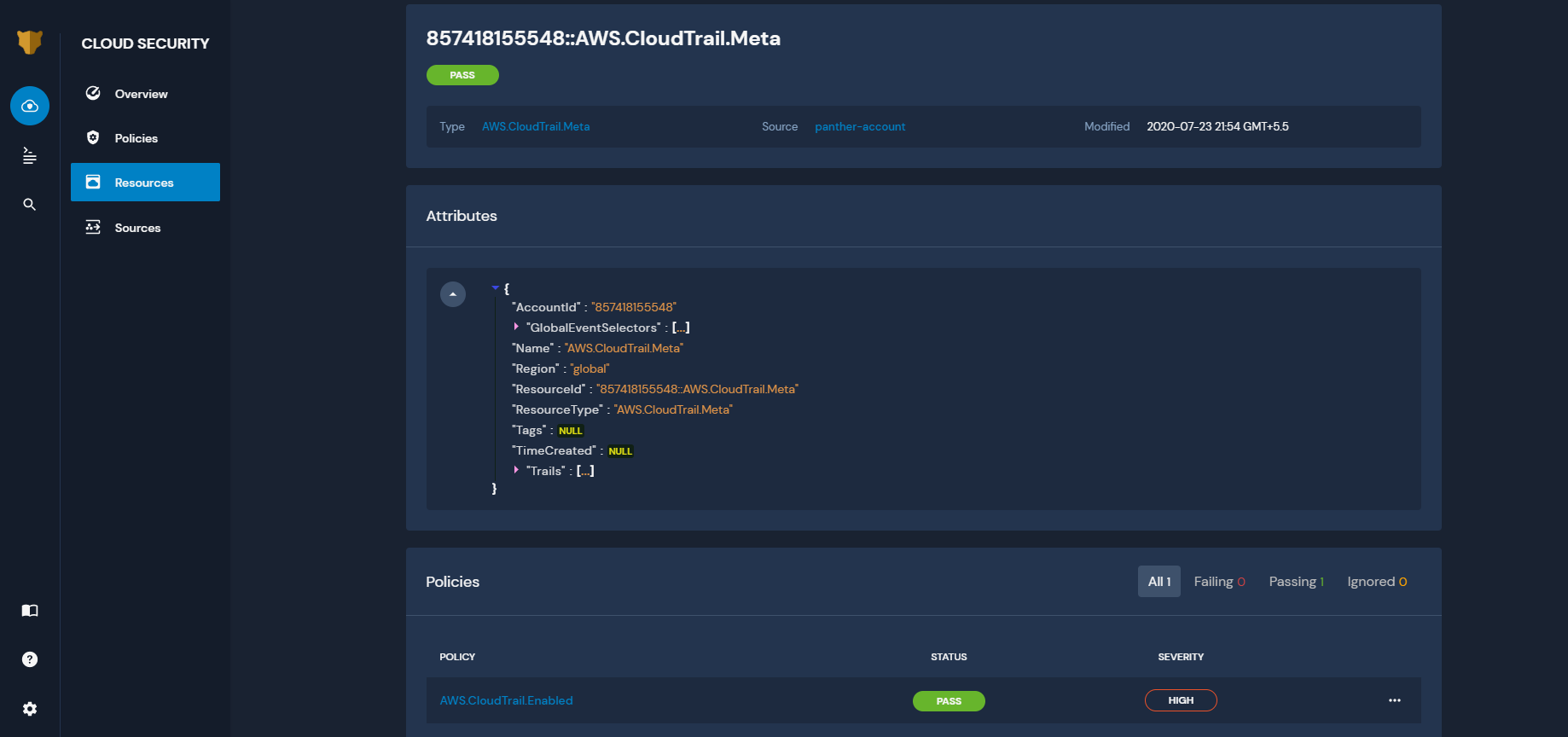Collapse the Attributes panel with arrow button
The height and width of the screenshot is (737, 1568).
tap(453, 294)
